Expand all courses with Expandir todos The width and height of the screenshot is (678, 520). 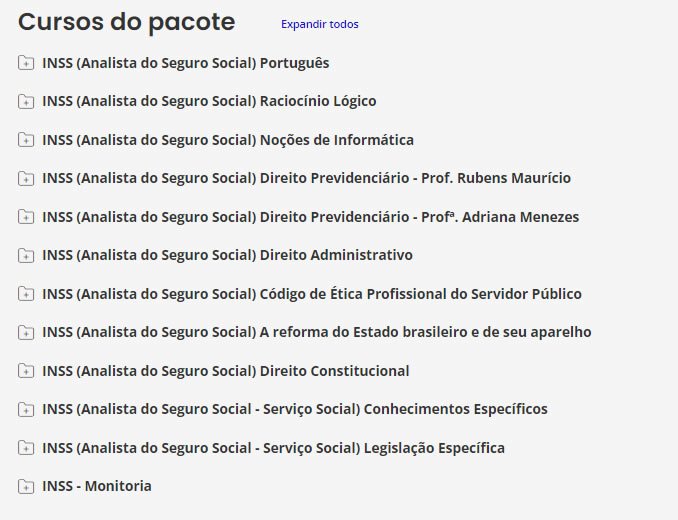click(x=319, y=24)
